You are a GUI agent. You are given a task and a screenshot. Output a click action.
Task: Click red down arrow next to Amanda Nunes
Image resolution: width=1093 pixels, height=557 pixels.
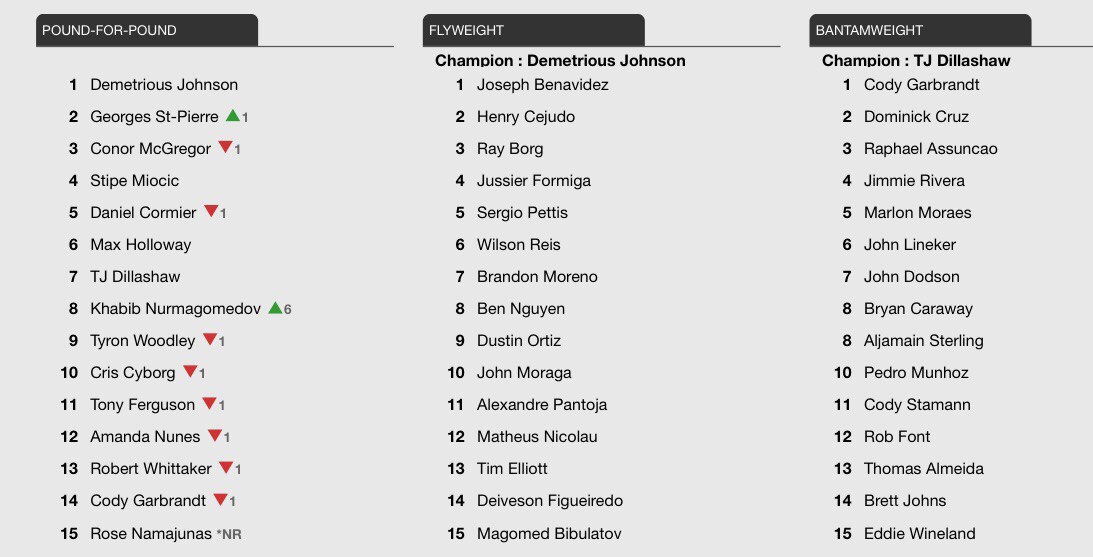215,436
